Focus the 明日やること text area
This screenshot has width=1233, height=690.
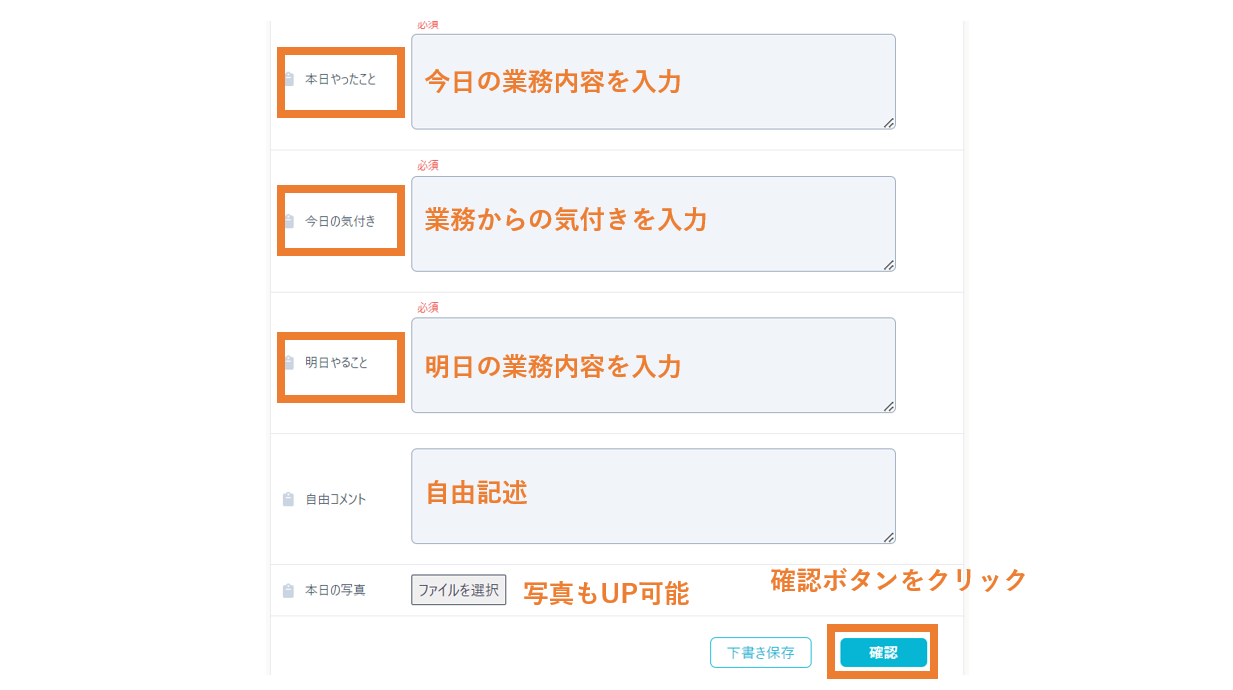(653, 366)
